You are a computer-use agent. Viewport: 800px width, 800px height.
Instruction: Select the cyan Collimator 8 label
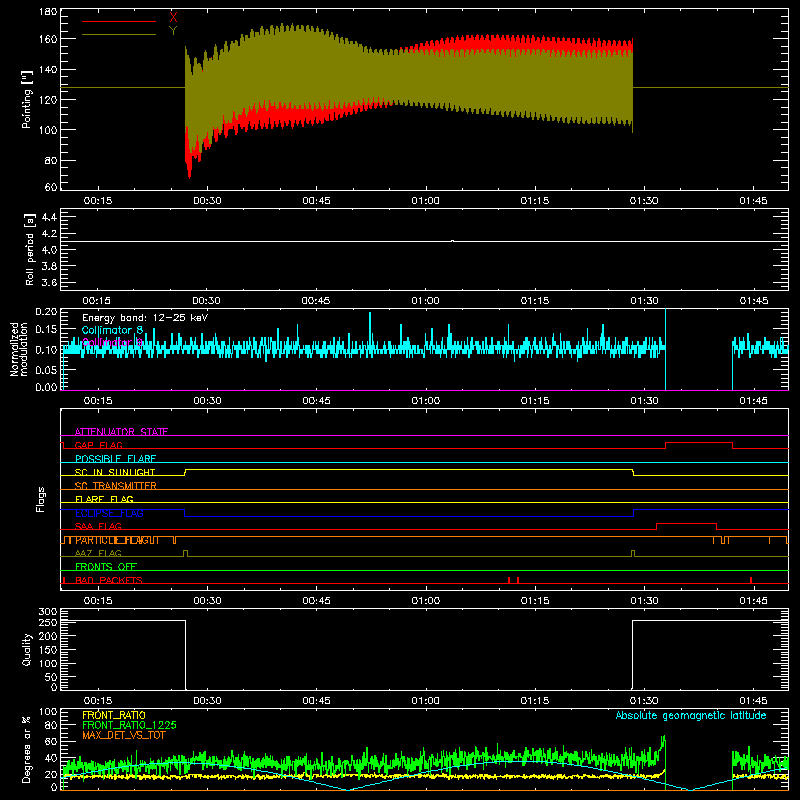point(112,330)
